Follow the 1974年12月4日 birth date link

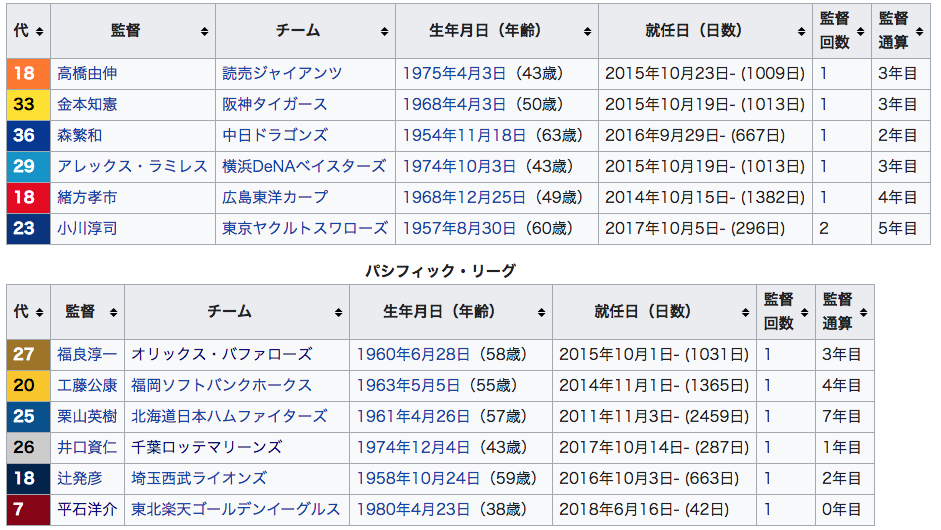pyautogui.click(x=413, y=448)
